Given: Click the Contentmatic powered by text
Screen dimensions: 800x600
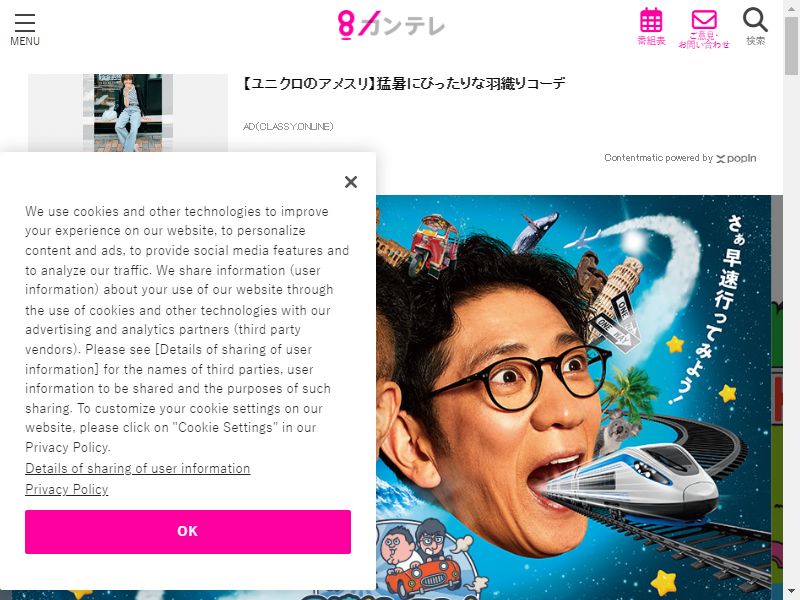Looking at the screenshot, I should pos(659,158).
